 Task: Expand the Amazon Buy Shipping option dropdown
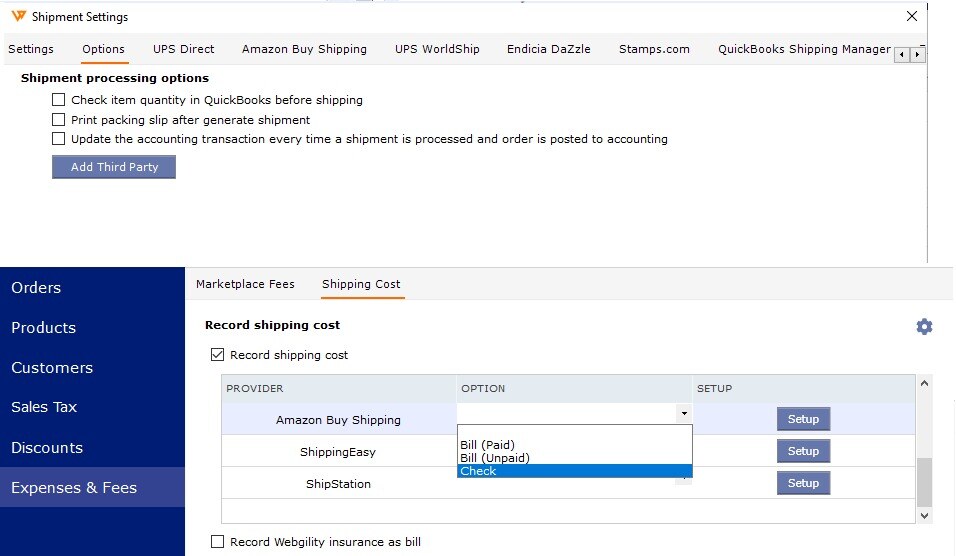pos(684,413)
